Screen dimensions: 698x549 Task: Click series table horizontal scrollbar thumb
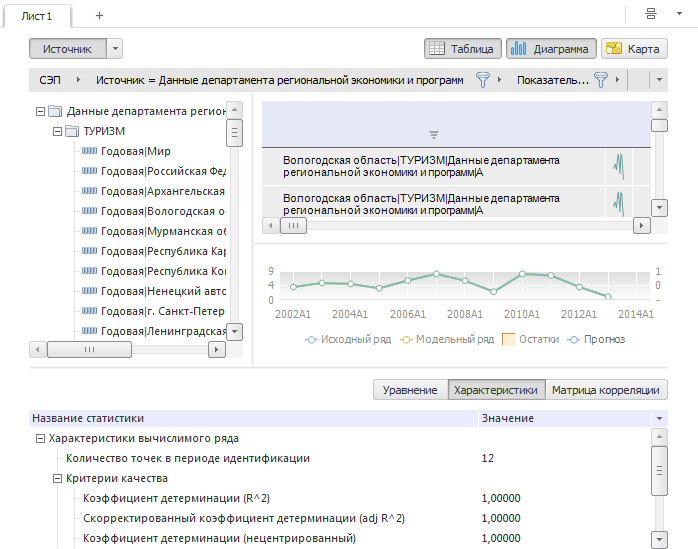point(293,225)
